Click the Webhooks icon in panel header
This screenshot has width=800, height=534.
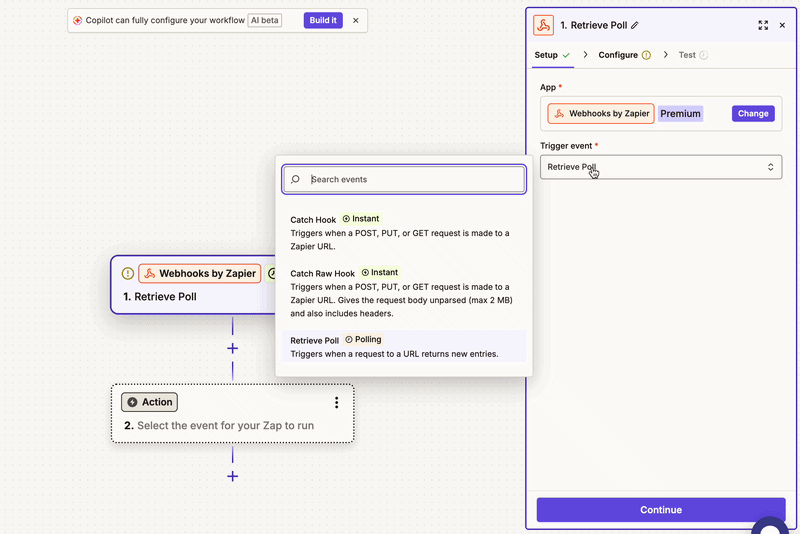point(543,25)
